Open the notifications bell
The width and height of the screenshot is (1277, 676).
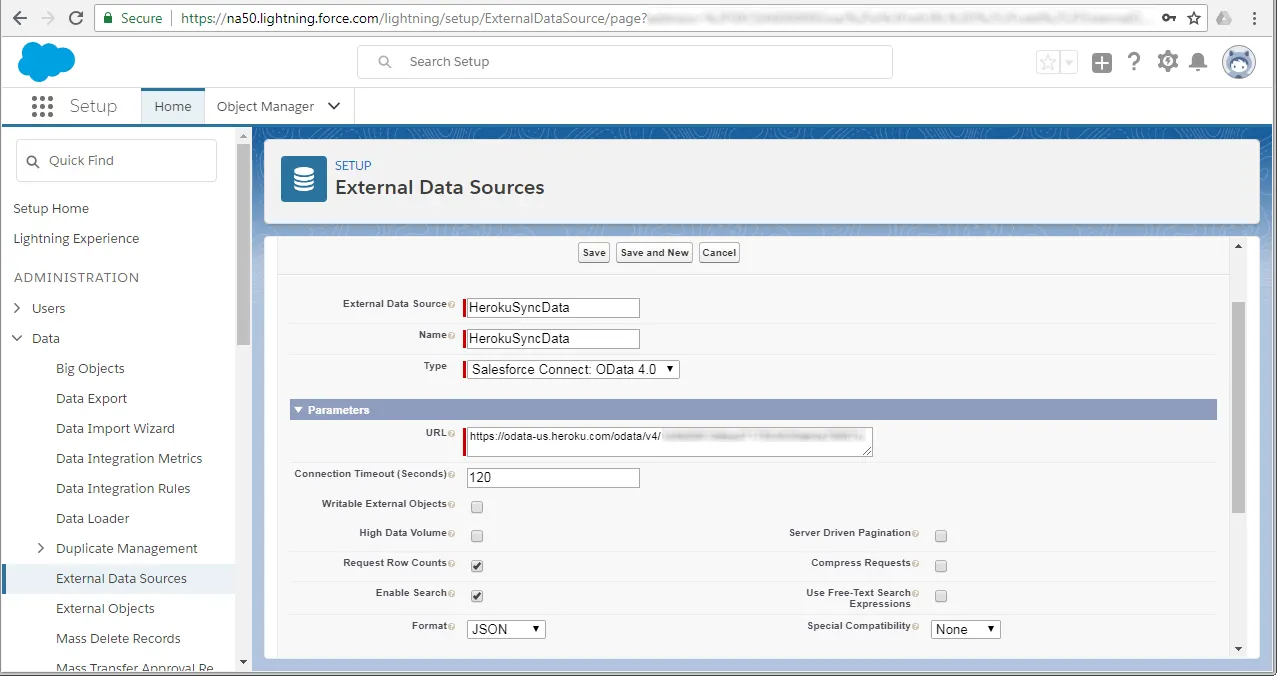point(1199,62)
